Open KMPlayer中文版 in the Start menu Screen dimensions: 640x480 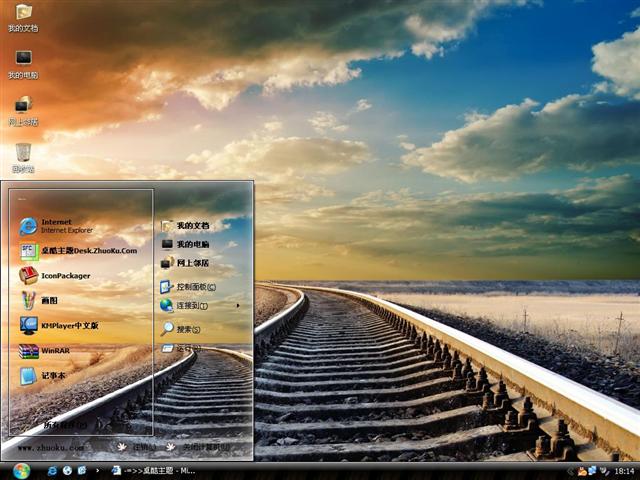68,325
